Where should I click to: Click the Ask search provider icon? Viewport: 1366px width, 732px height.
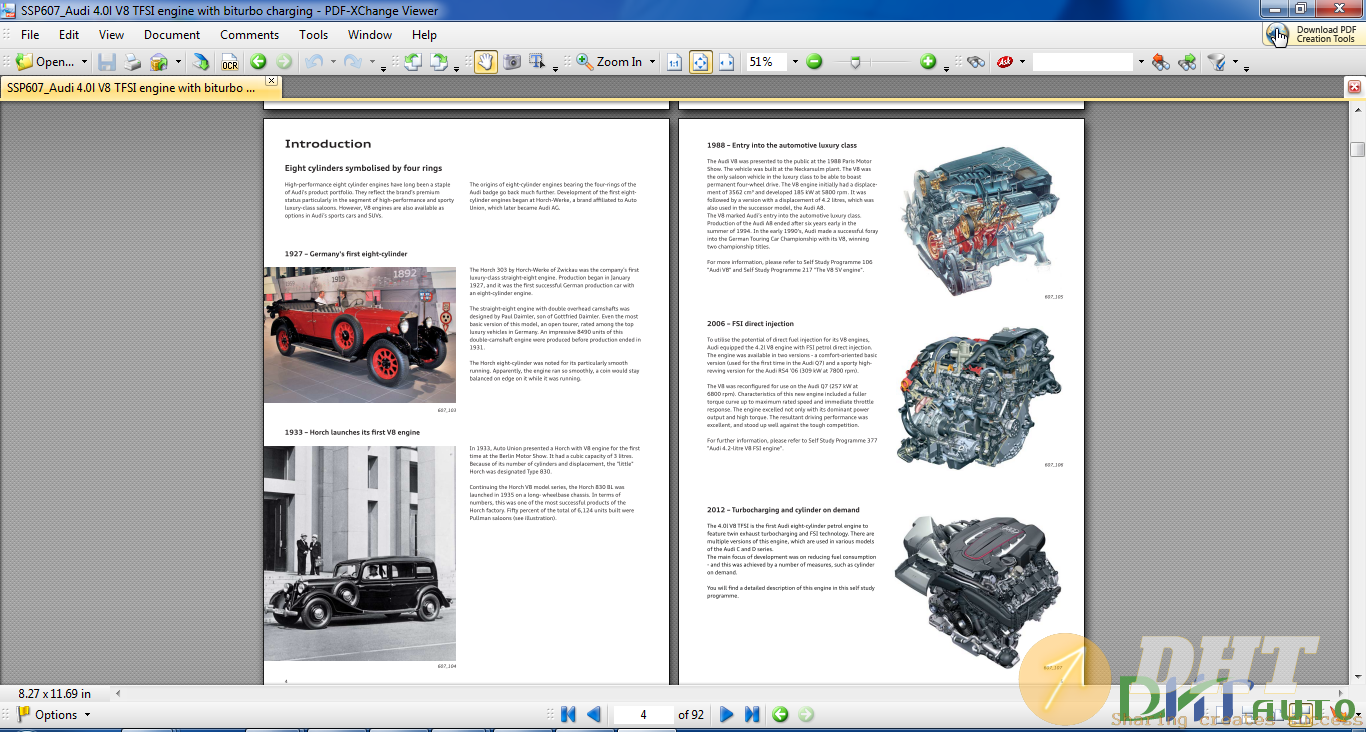1005,62
